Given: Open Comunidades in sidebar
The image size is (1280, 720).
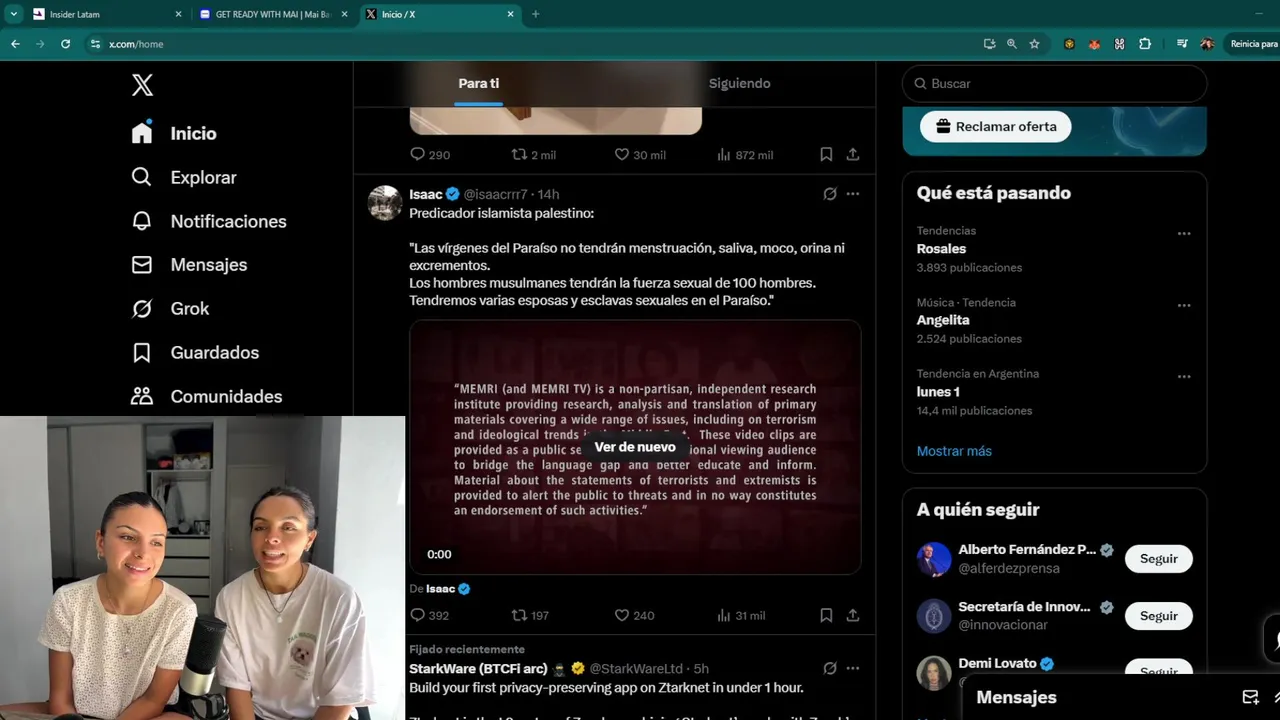Looking at the screenshot, I should 207,397.
